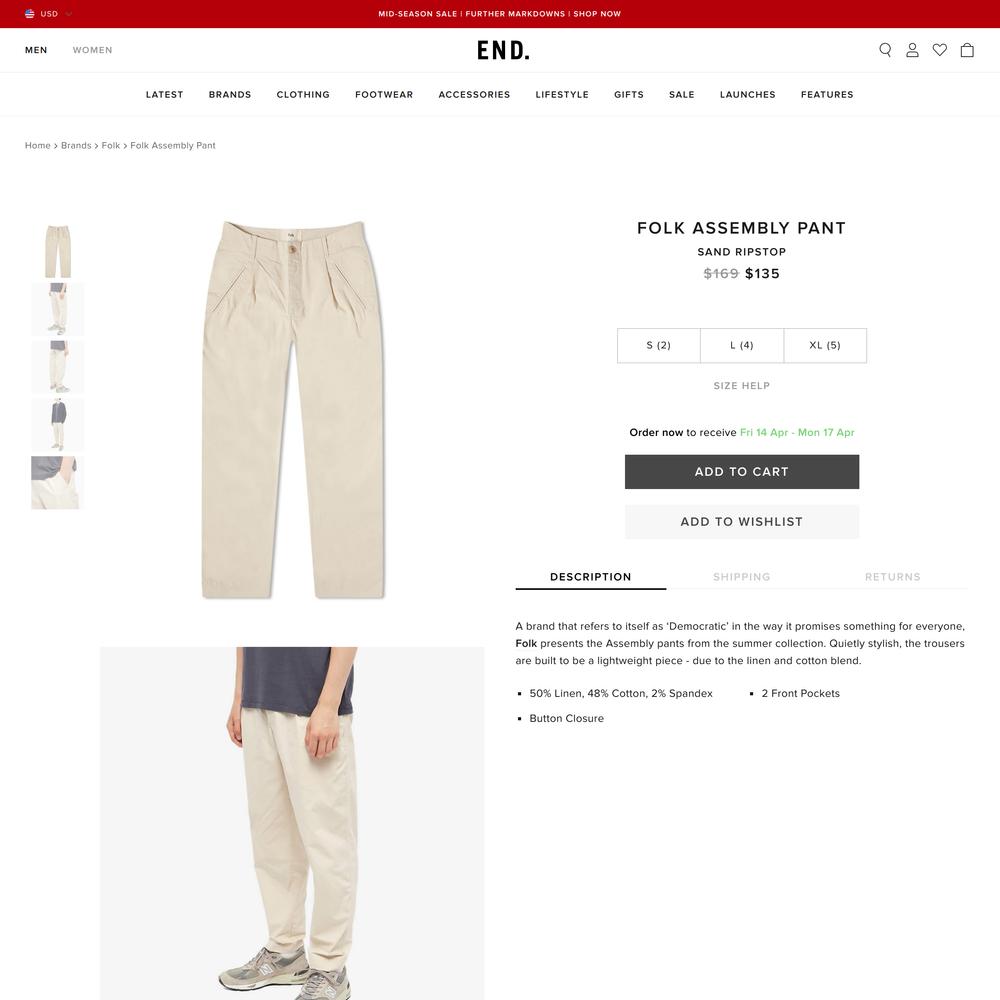Click the Add to Cart button
The height and width of the screenshot is (1000, 1000).
point(742,472)
